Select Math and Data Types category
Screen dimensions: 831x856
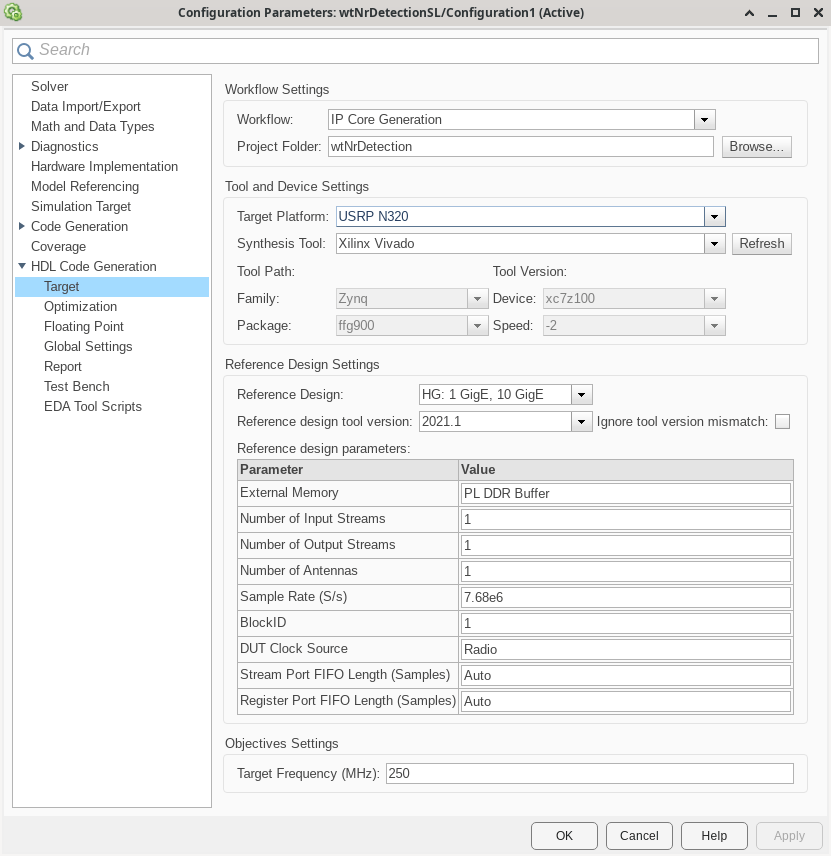click(93, 127)
